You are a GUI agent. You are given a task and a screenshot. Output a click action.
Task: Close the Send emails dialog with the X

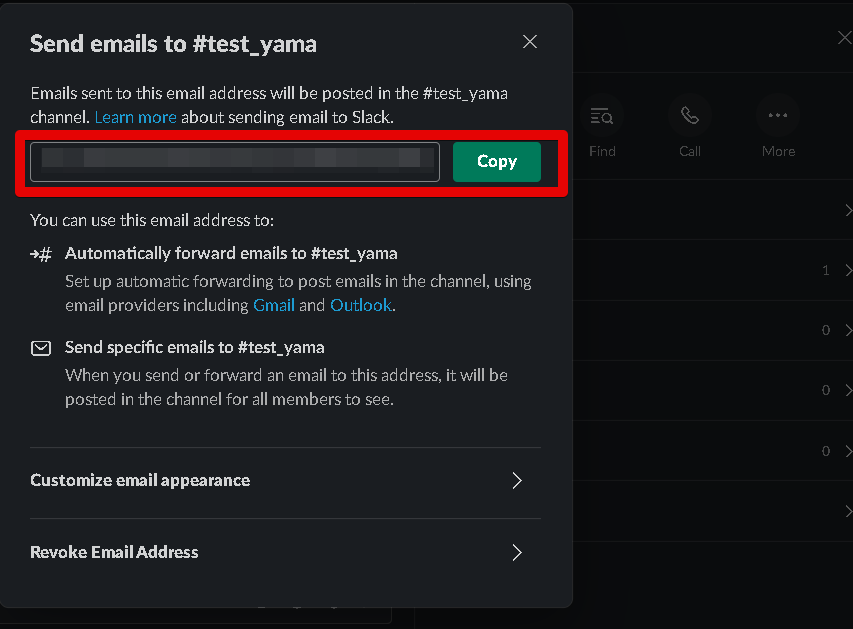click(x=529, y=41)
